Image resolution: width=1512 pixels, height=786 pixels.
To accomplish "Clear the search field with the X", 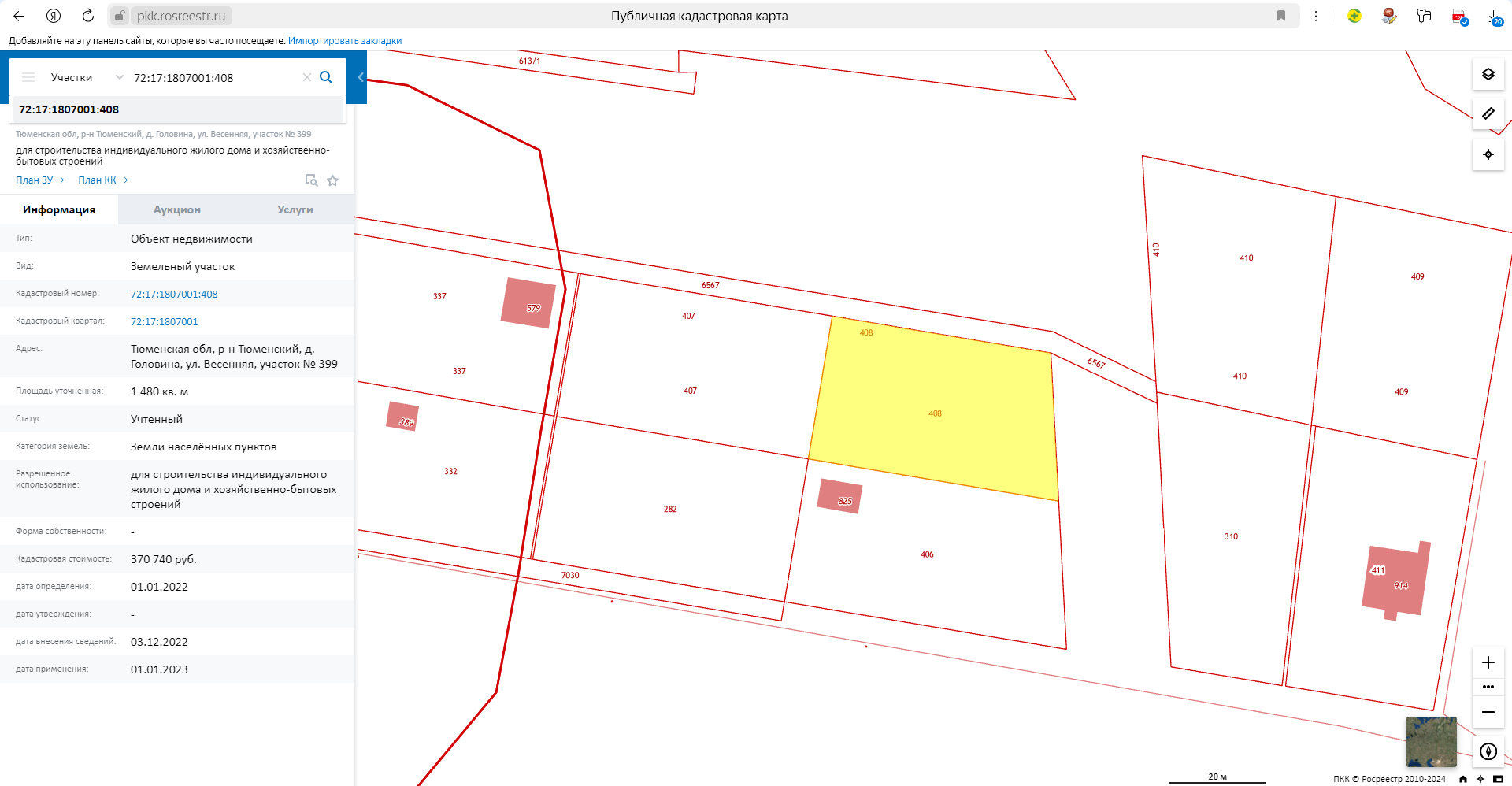I will tap(307, 77).
